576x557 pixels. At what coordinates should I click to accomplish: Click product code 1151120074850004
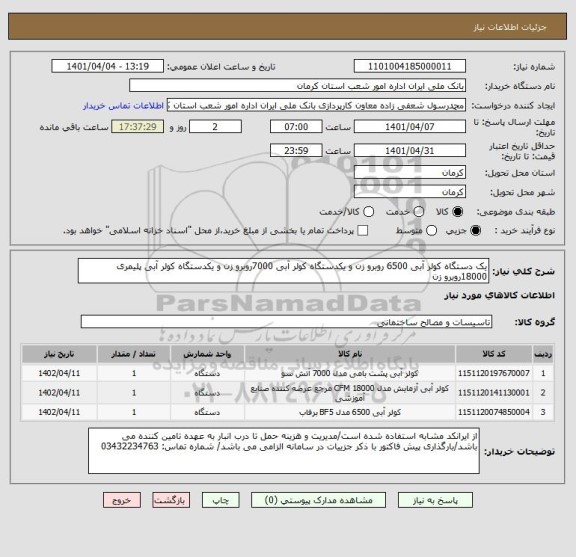(x=494, y=412)
